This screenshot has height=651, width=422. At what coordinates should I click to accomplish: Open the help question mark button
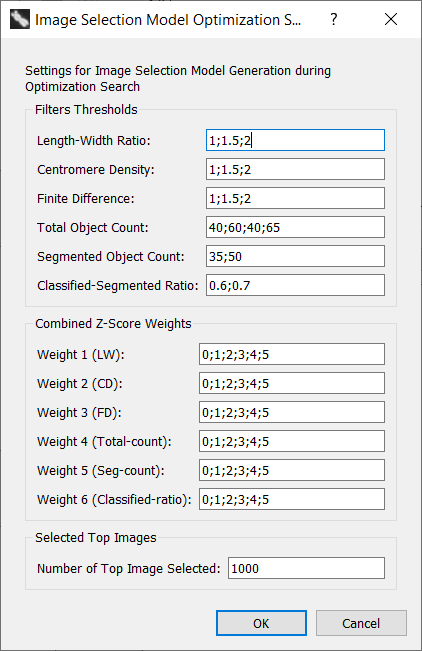click(x=334, y=19)
